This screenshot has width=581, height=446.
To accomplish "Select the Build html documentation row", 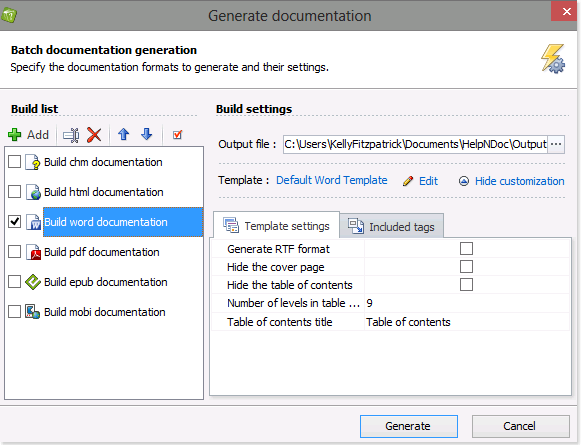I will click(x=103, y=192).
